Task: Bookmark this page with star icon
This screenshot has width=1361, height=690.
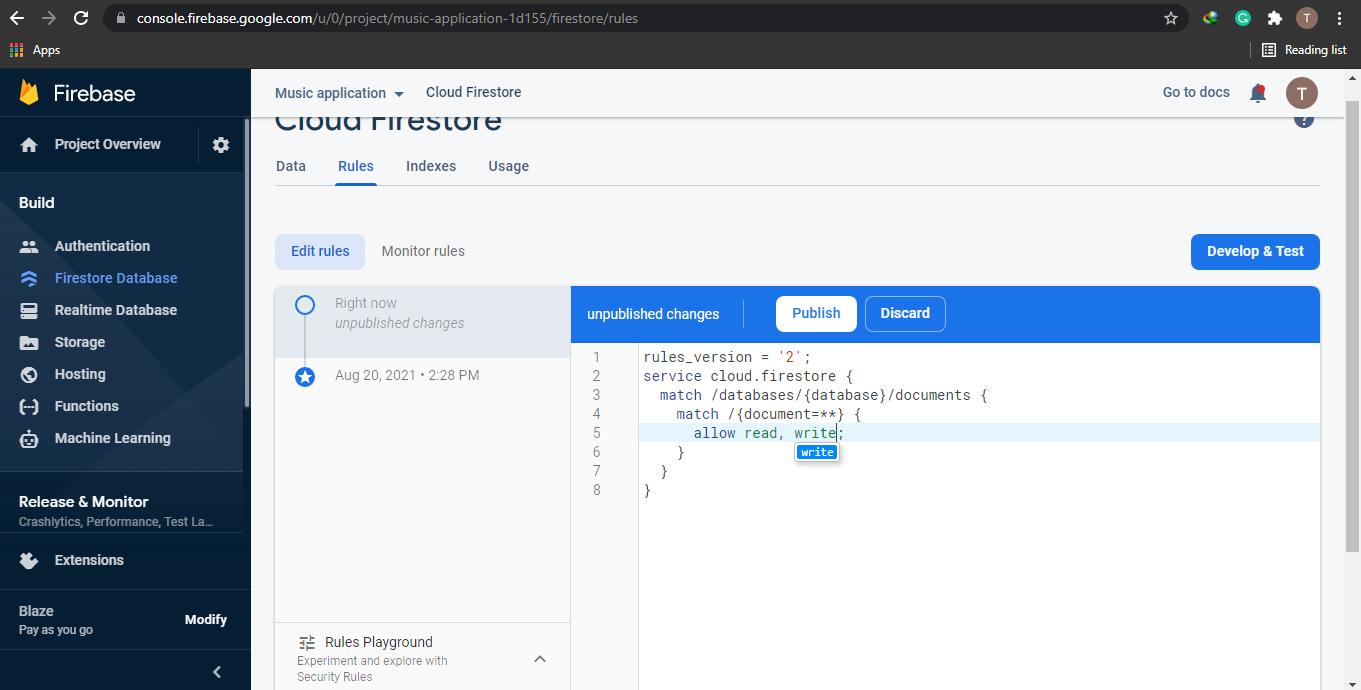Action: click(x=1171, y=18)
